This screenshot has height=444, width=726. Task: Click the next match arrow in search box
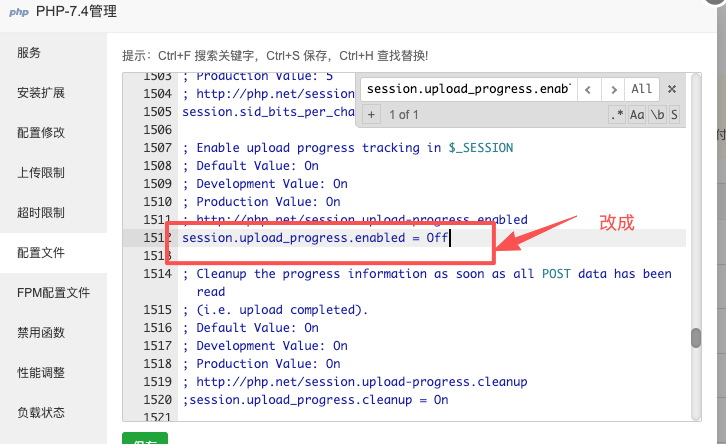(x=613, y=89)
